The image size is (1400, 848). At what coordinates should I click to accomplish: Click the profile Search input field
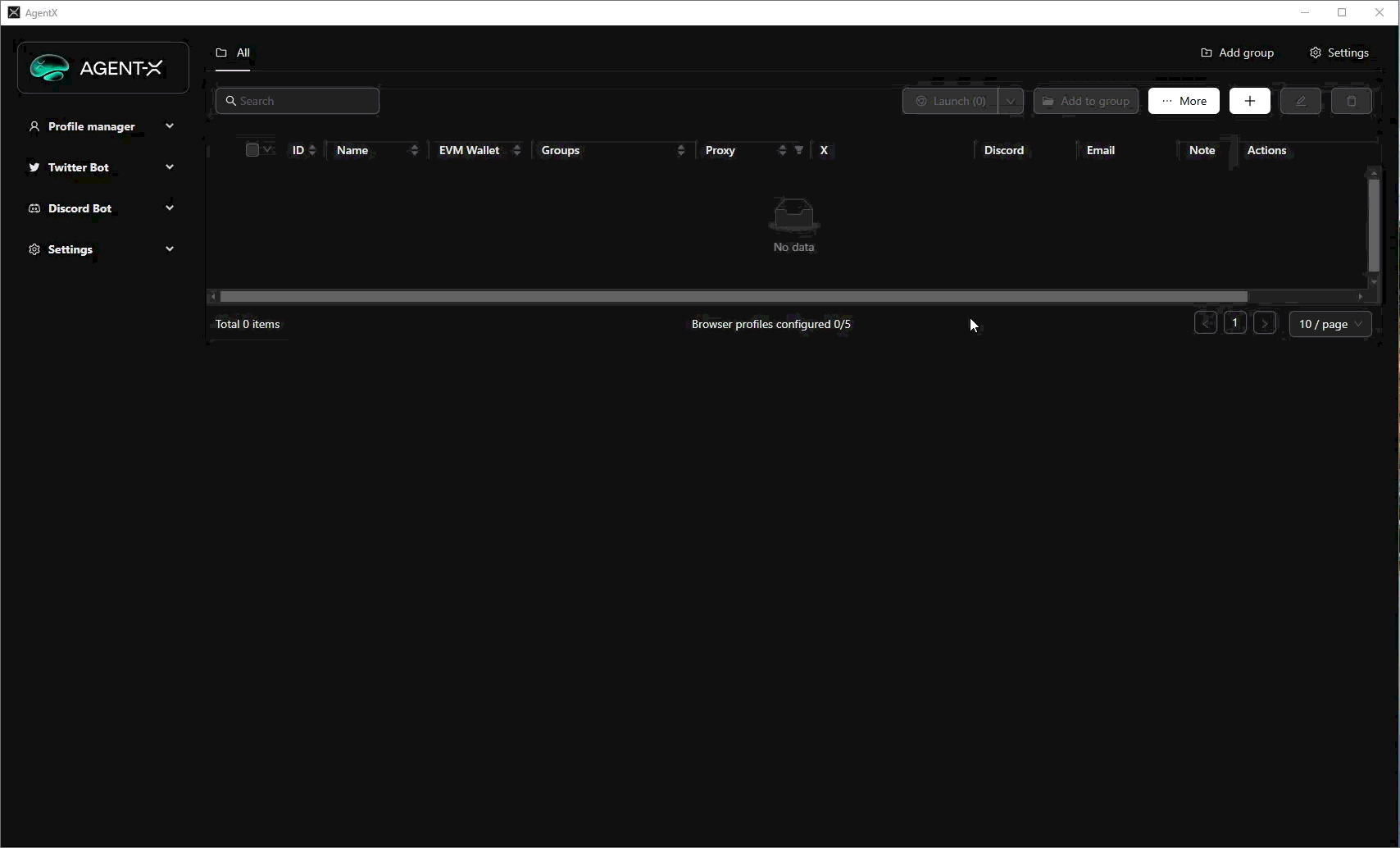click(298, 101)
